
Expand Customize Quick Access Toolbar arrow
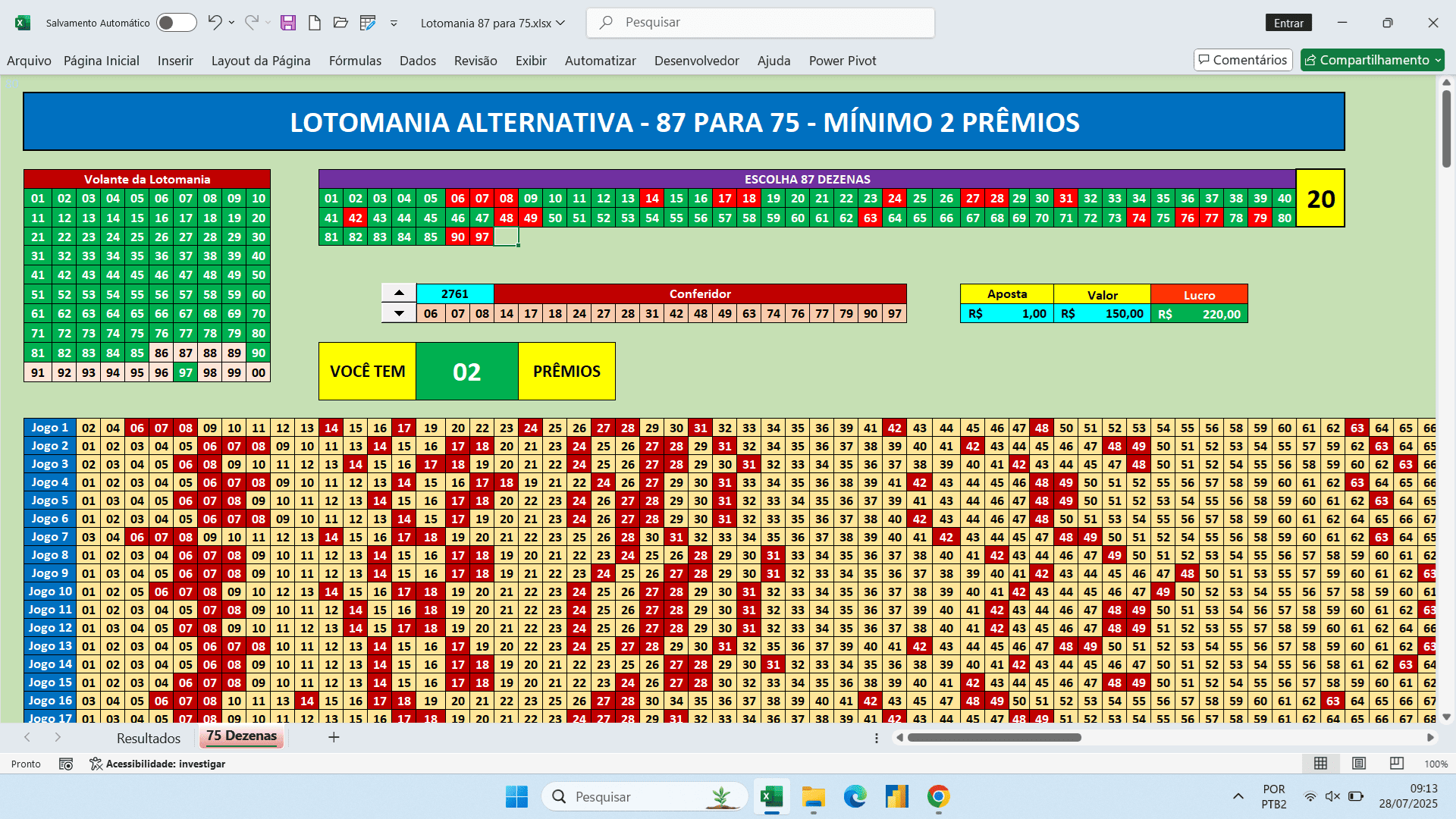coord(394,23)
